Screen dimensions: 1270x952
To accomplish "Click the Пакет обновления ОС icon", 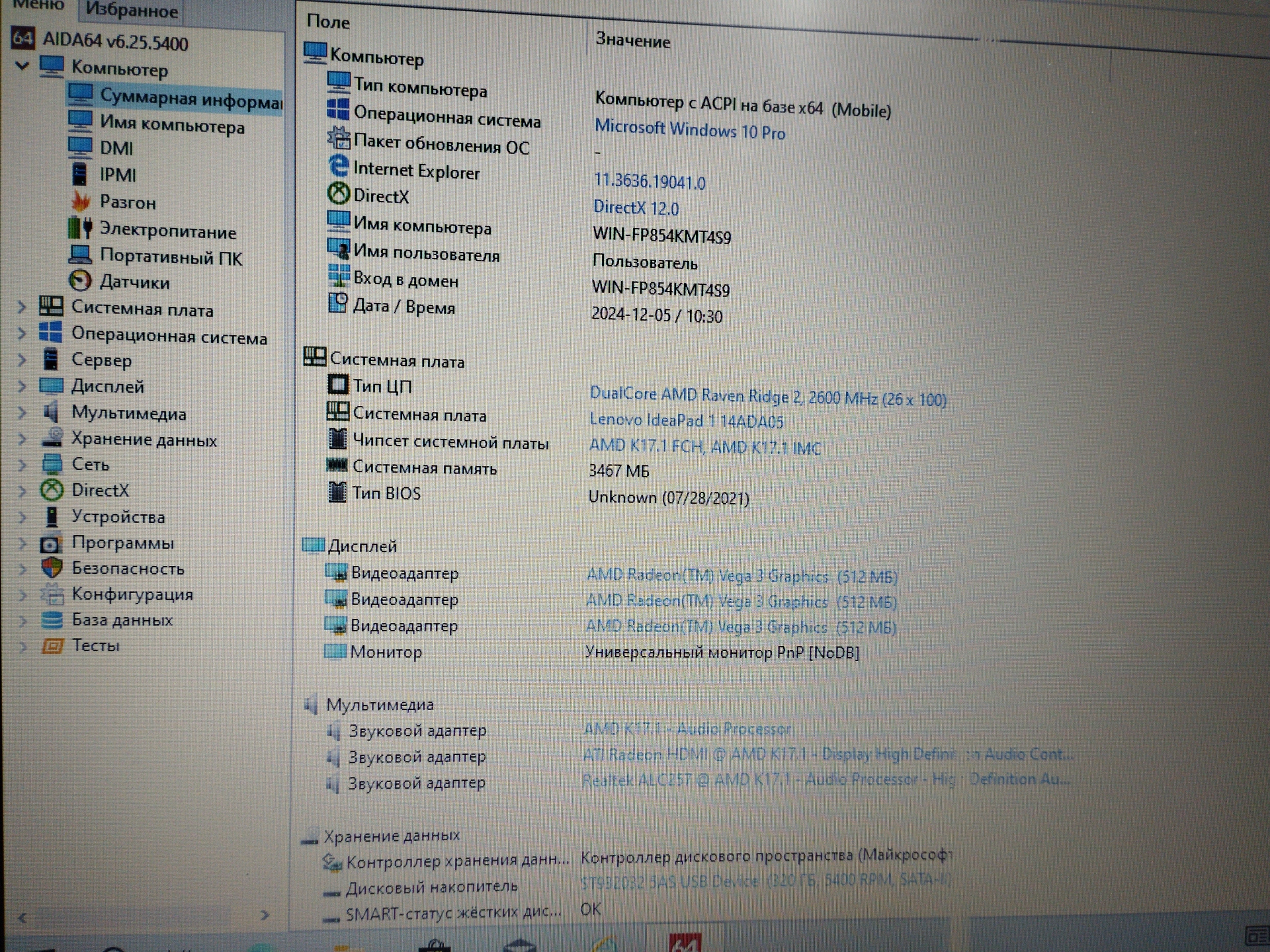I will (339, 138).
